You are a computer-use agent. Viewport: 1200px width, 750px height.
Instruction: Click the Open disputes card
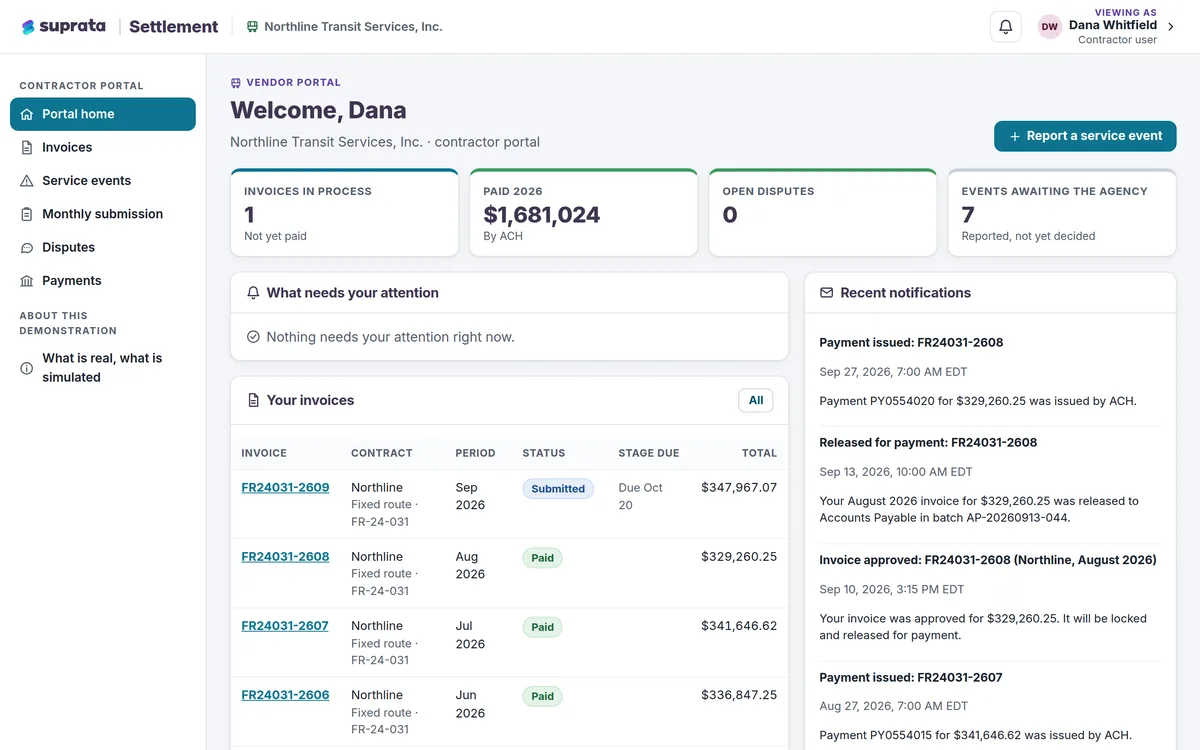(x=823, y=212)
